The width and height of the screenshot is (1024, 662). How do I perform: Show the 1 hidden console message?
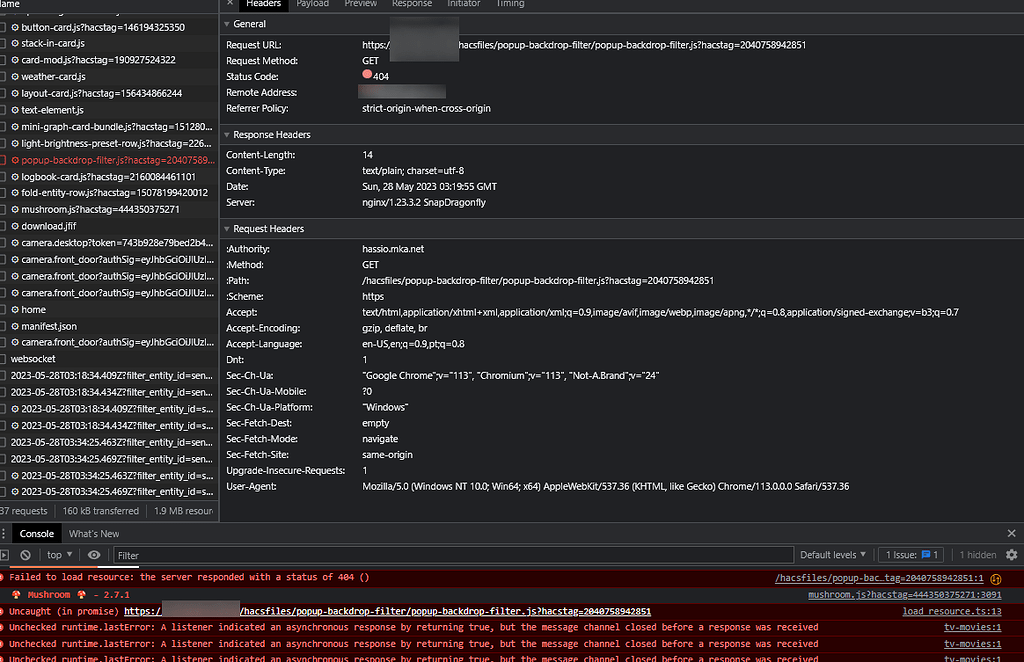click(977, 554)
